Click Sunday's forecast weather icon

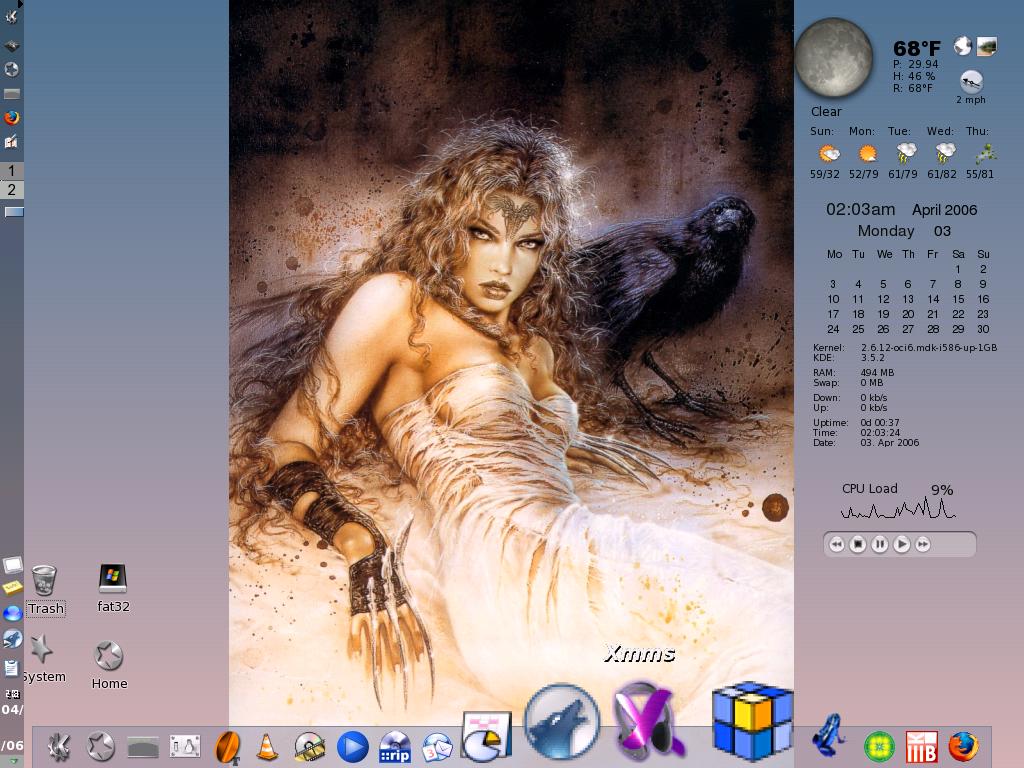tap(829, 153)
